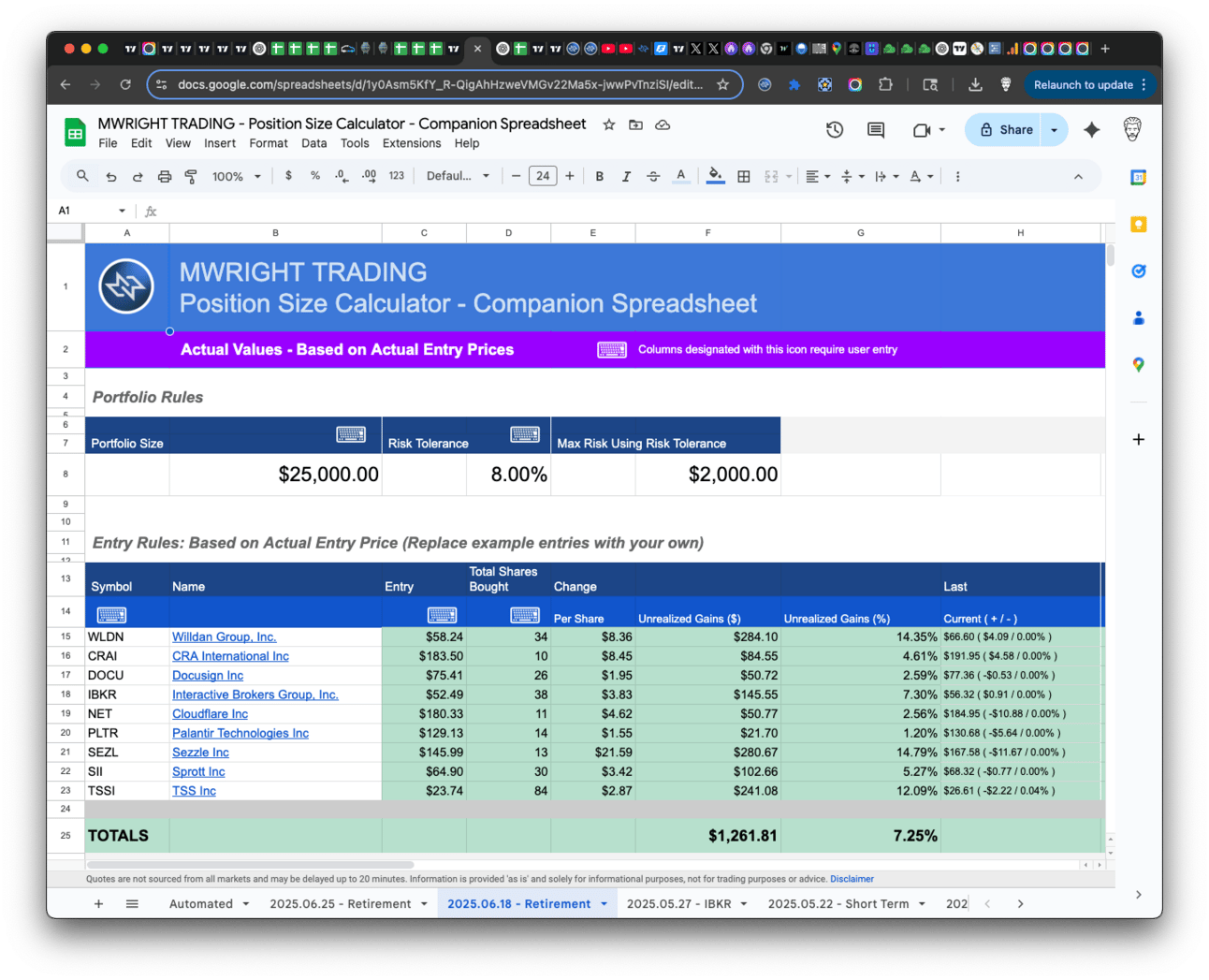Image resolution: width=1209 pixels, height=980 pixels.
Task: Click Relaunch to update button
Action: point(1089,84)
